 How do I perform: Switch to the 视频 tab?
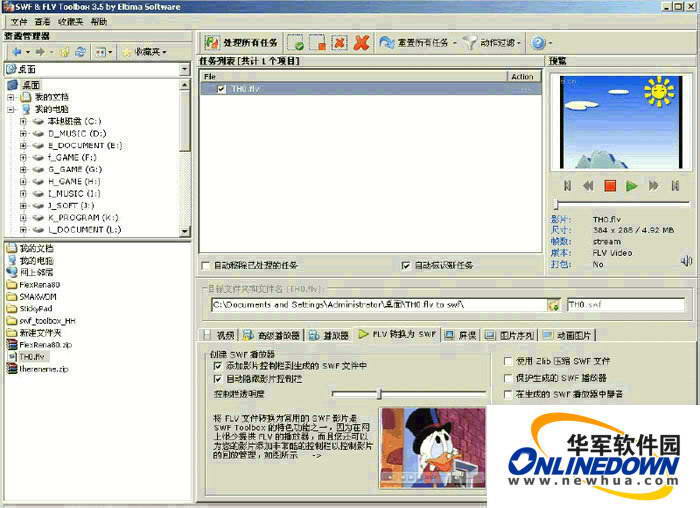pyautogui.click(x=220, y=335)
